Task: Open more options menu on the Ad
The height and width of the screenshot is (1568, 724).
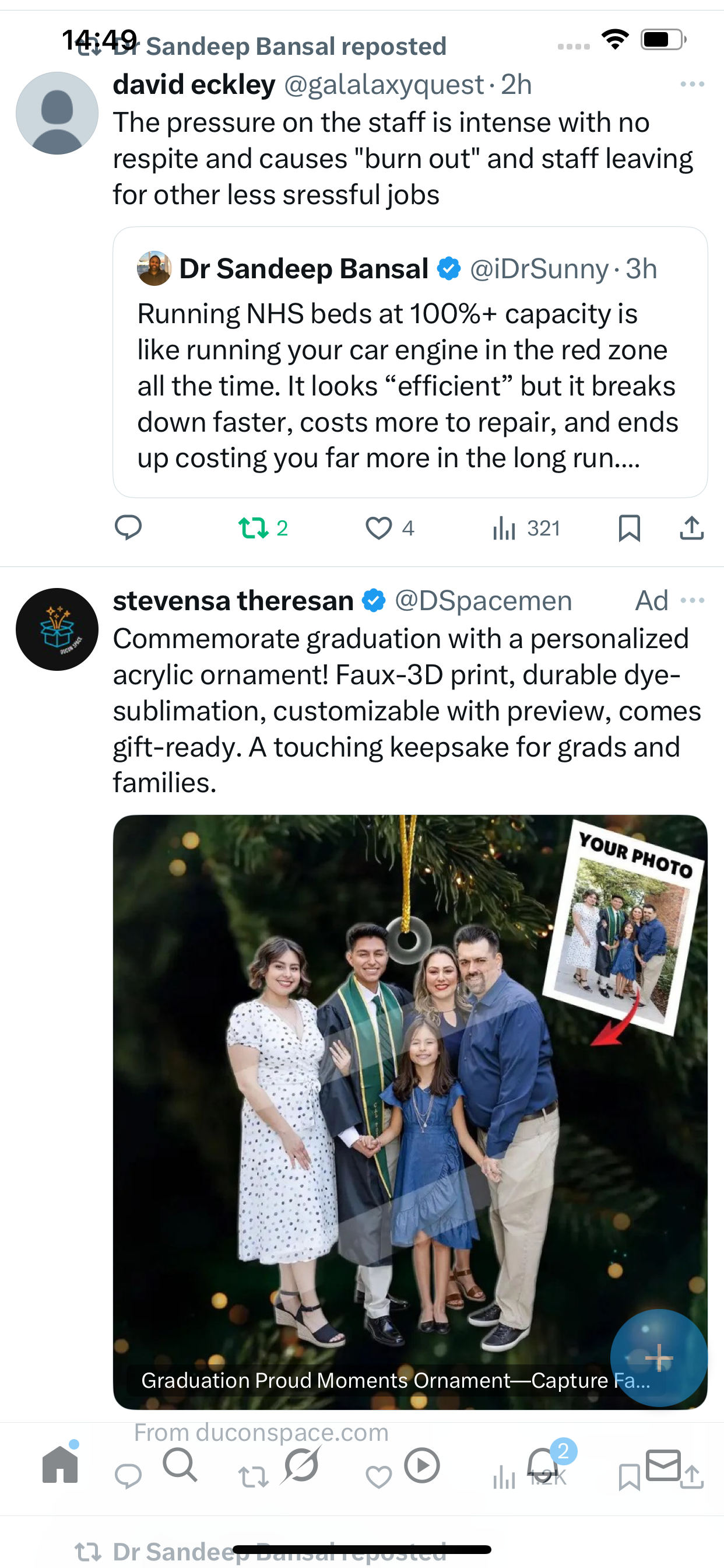Action: (692, 601)
